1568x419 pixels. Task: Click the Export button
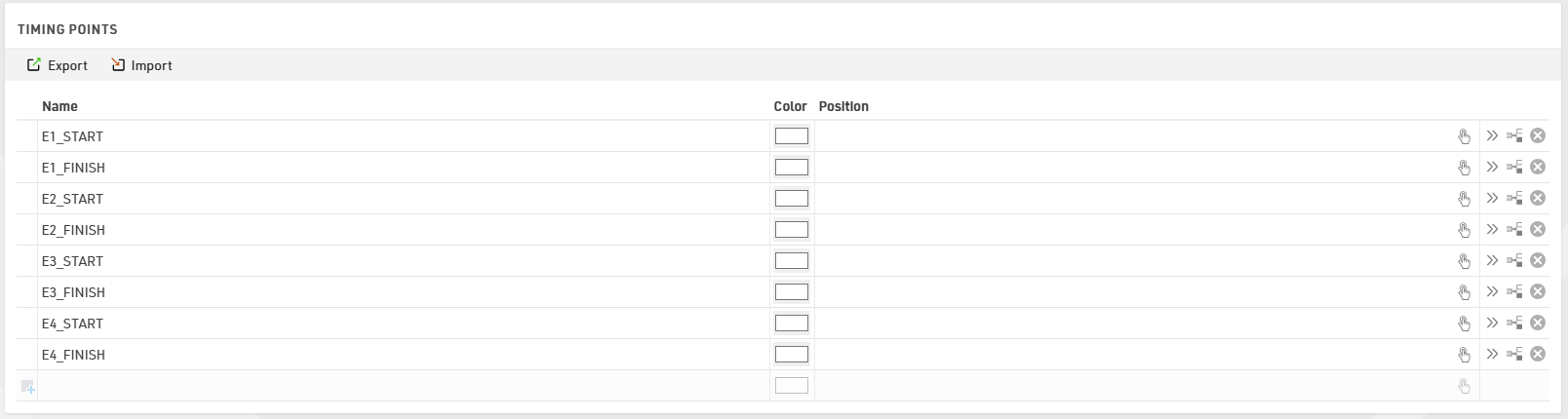coord(58,65)
